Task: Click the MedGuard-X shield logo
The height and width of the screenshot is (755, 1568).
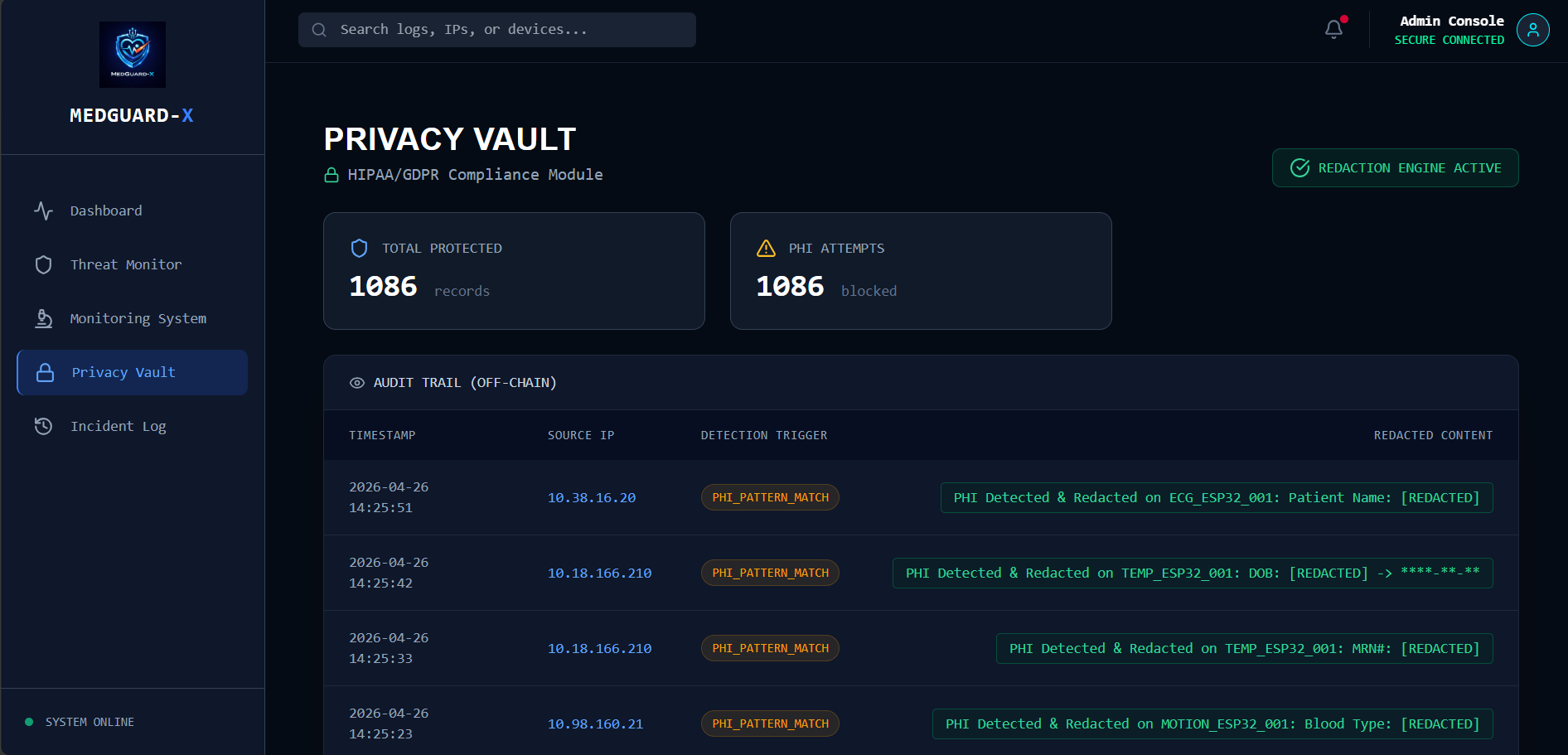Action: (133, 54)
